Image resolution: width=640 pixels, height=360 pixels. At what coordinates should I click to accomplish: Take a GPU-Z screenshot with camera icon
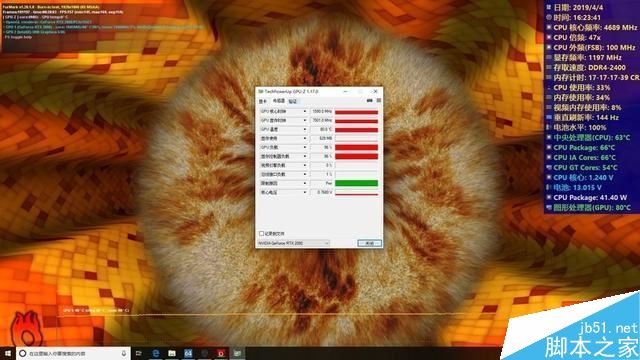tap(369, 100)
